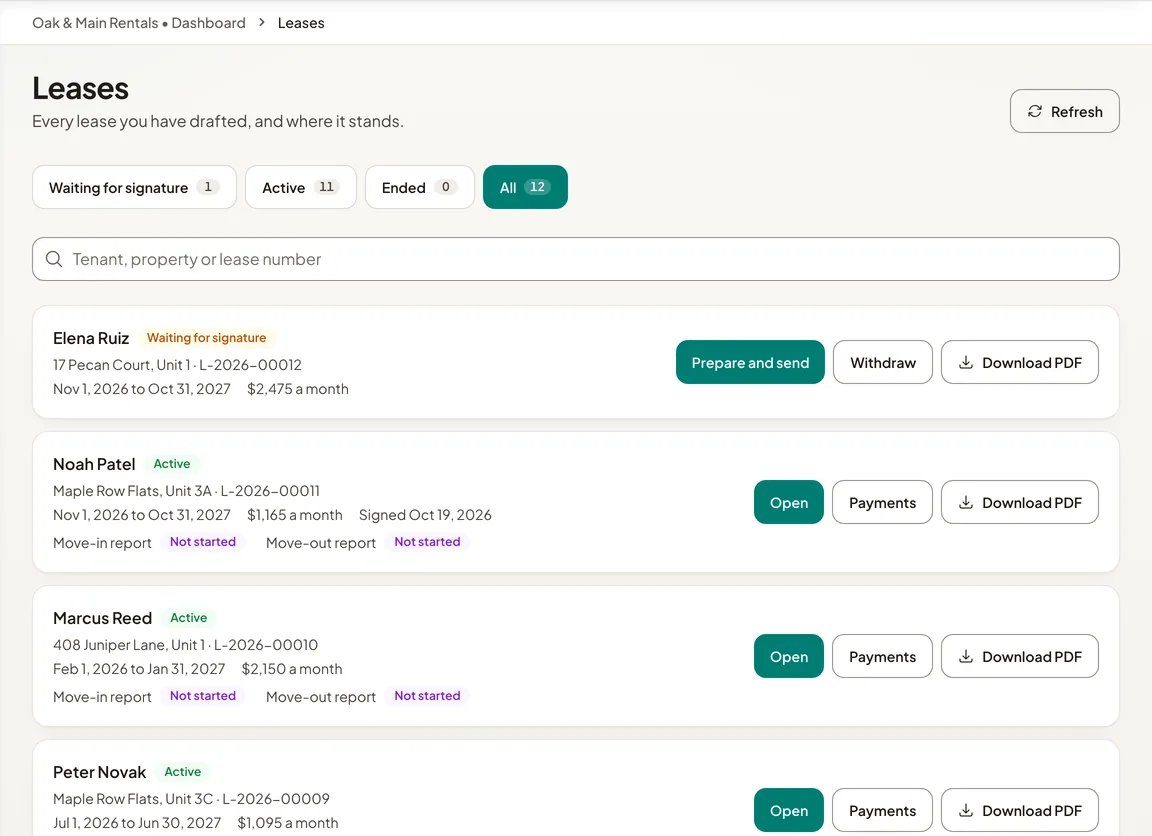The image size is (1152, 836).
Task: Click the Waiting for signature status badge on Elena Ruiz
Action: coord(206,338)
